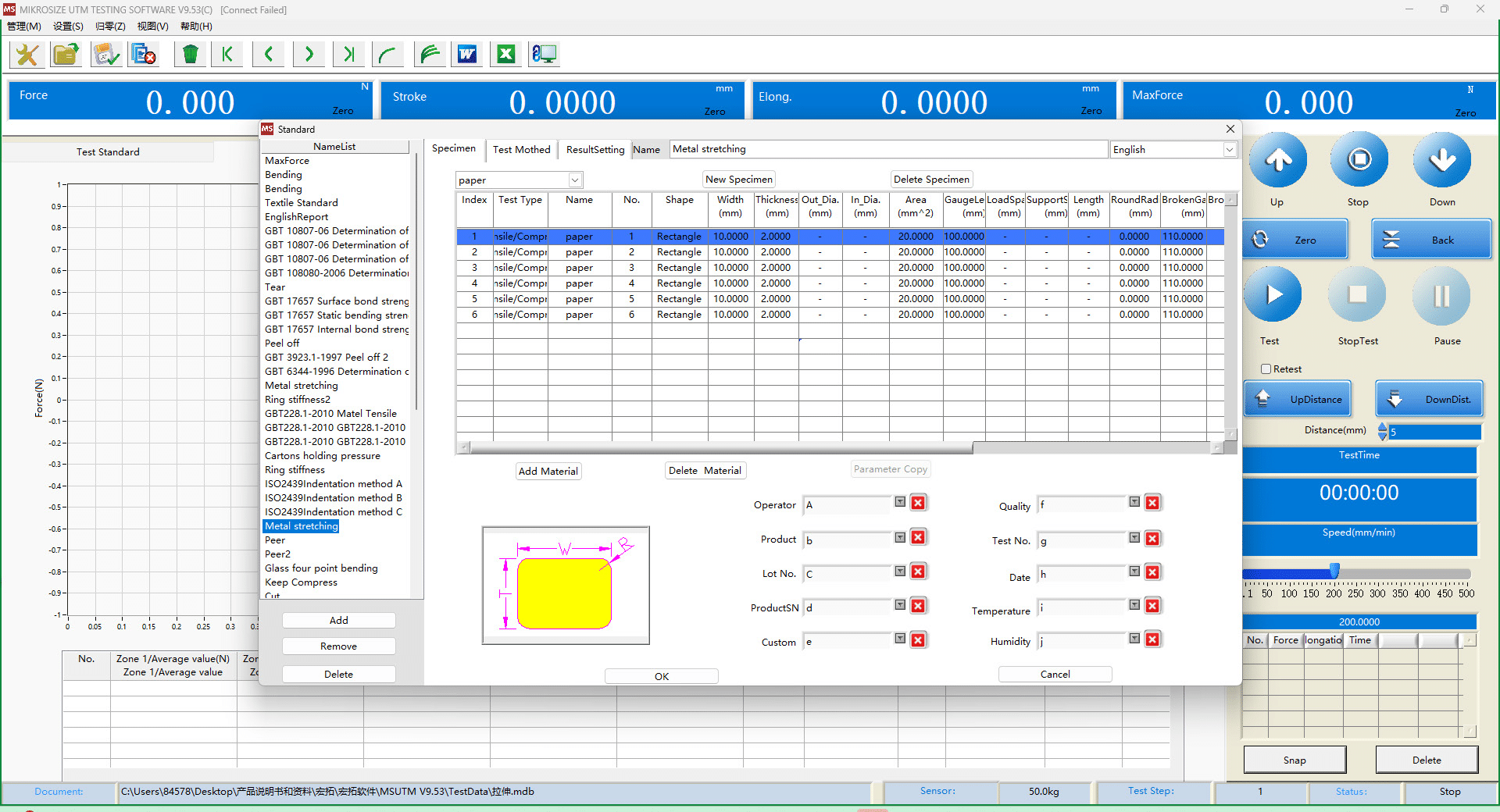
Task: Export data to Excel icon
Action: click(x=506, y=55)
